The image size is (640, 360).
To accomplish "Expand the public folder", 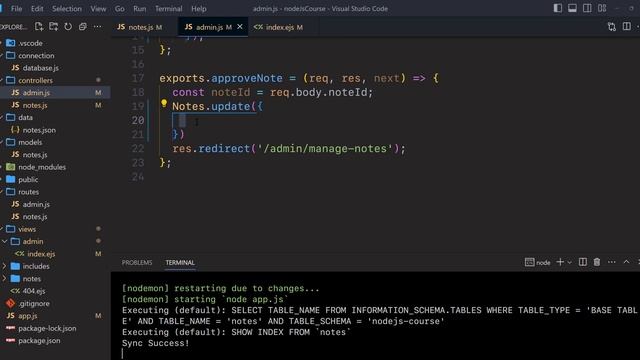I will point(28,180).
